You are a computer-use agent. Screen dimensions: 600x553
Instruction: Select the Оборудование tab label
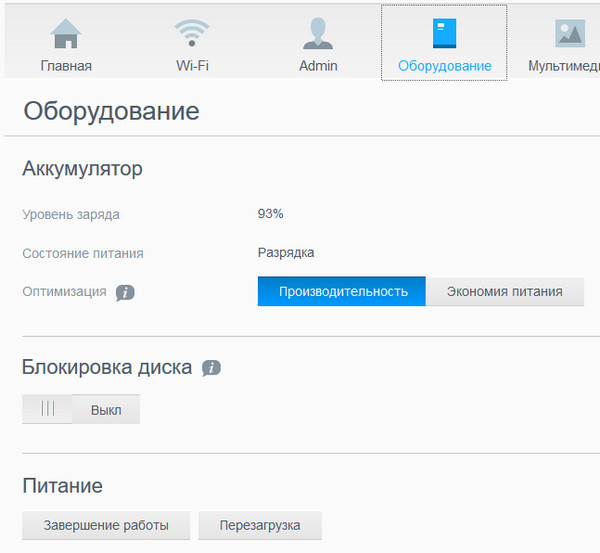pos(444,66)
